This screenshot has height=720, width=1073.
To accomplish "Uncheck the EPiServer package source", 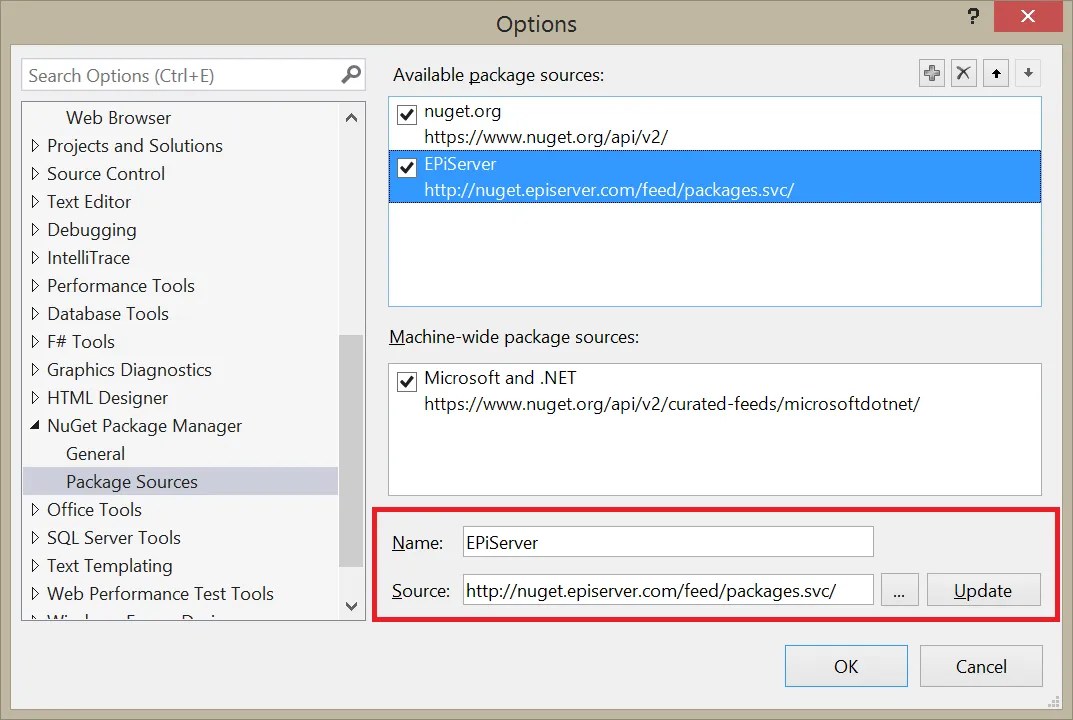I will [406, 167].
